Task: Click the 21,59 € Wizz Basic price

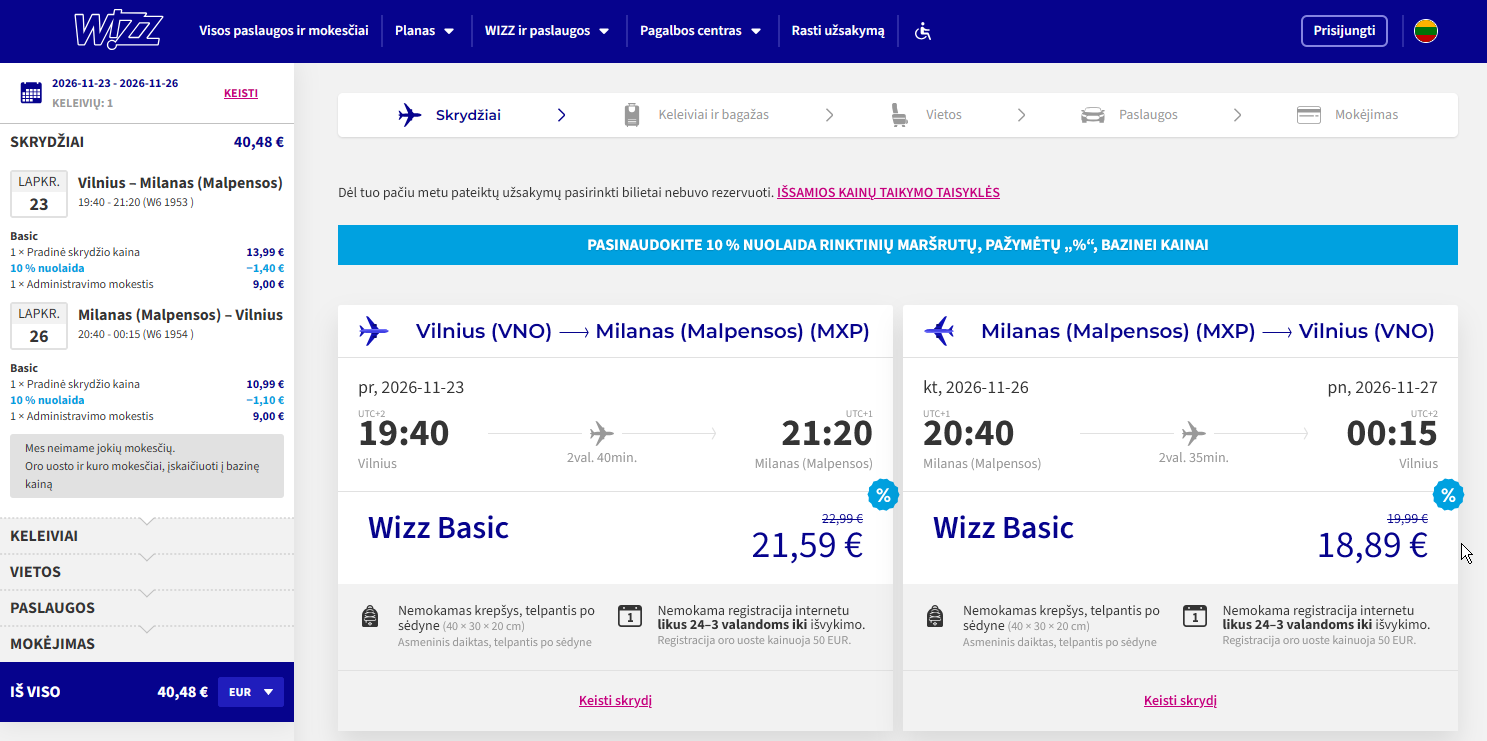Action: point(807,545)
